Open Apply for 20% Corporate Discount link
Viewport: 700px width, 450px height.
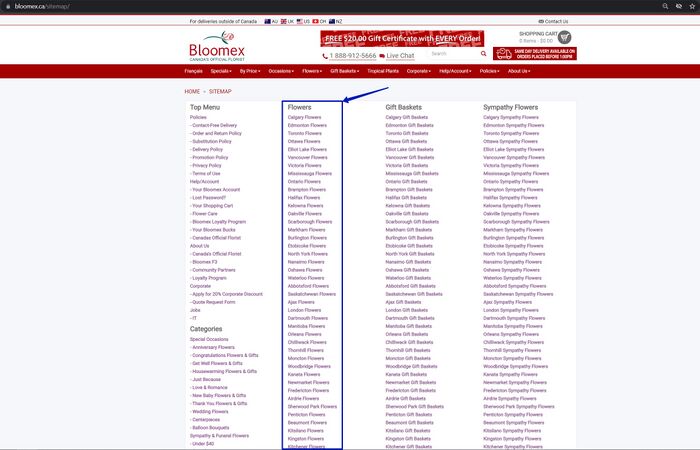226,294
